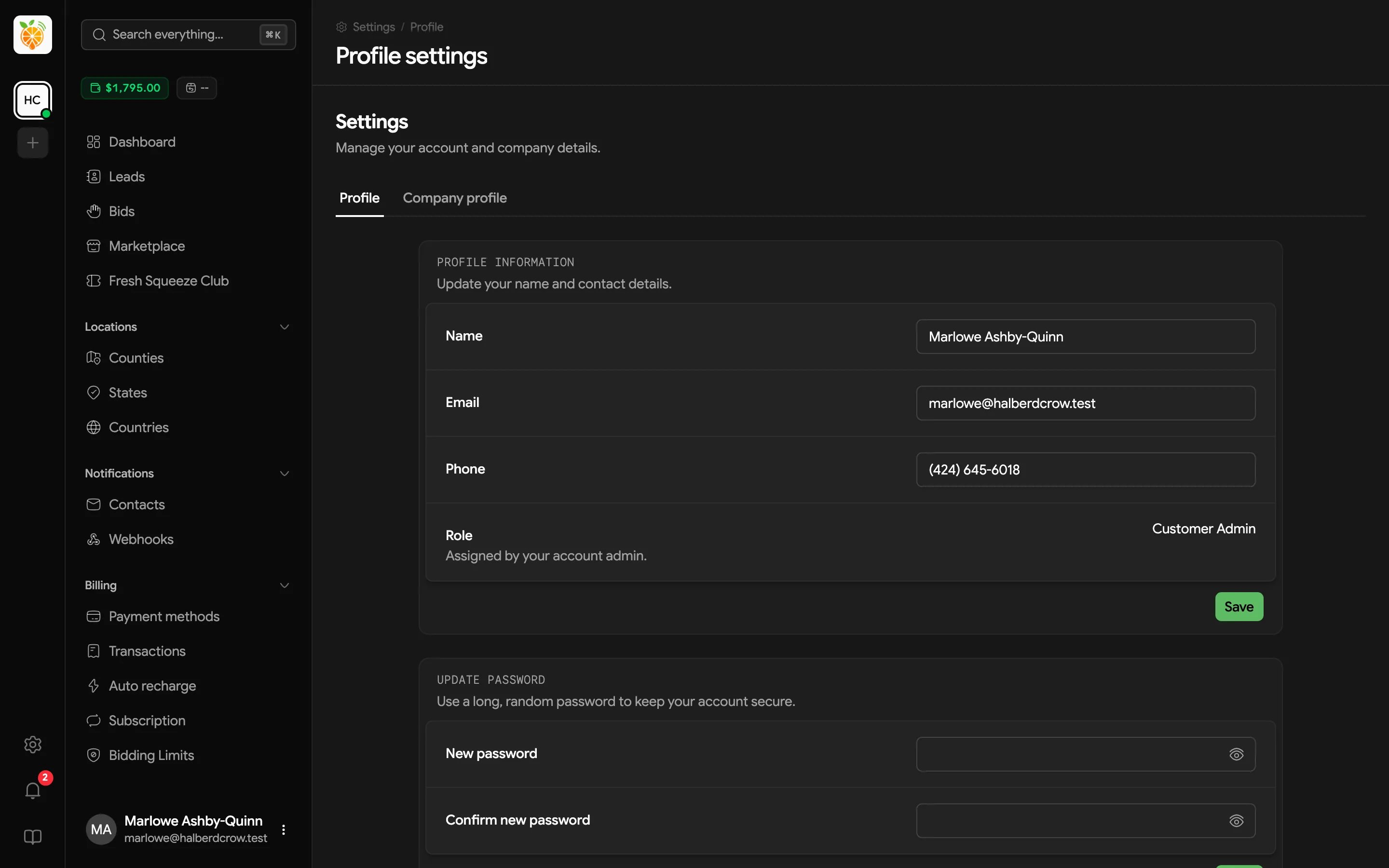The width and height of the screenshot is (1389, 868).
Task: Click the Bids hand icon
Action: click(94, 211)
